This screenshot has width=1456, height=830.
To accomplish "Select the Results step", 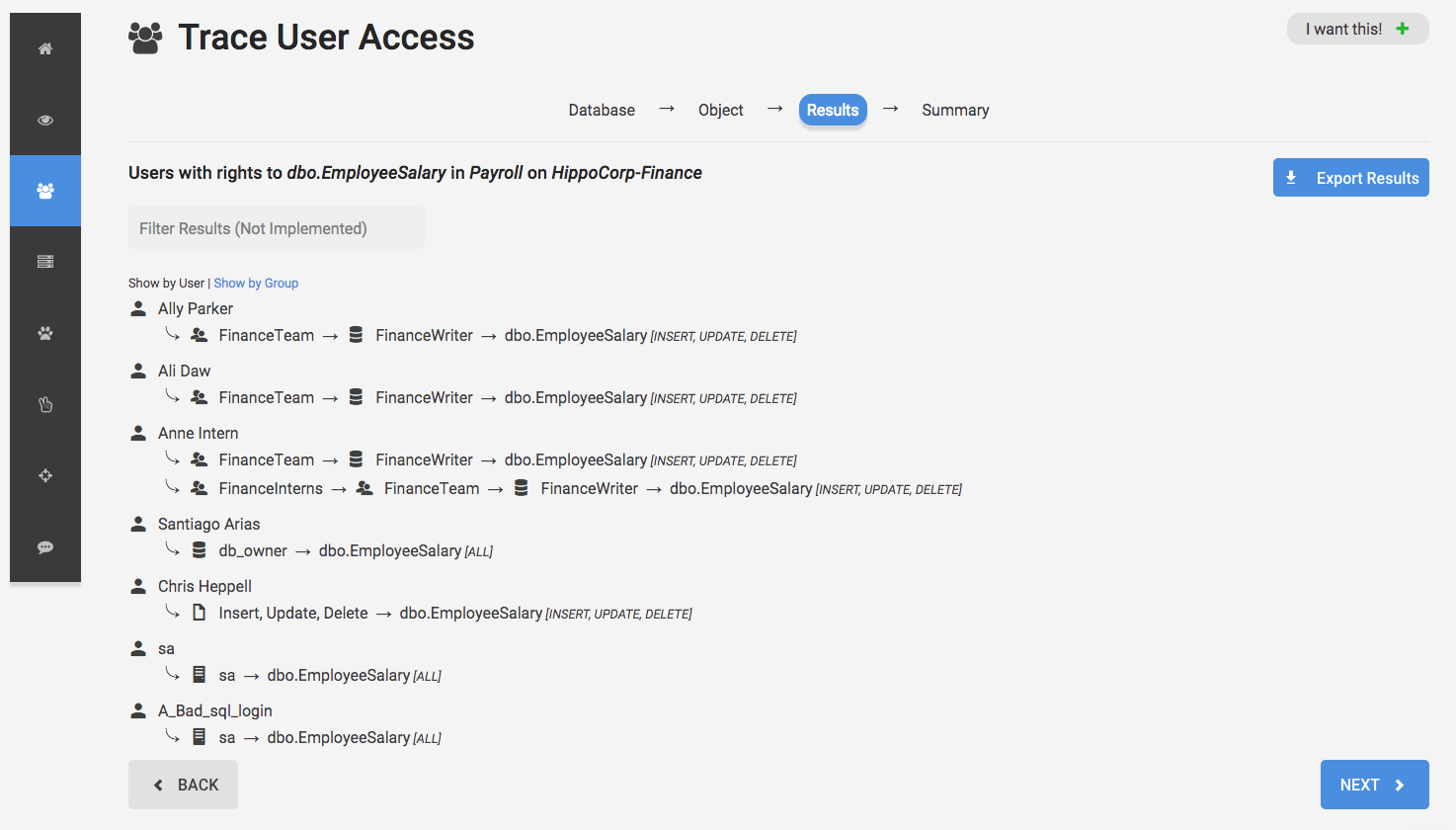I will click(833, 110).
